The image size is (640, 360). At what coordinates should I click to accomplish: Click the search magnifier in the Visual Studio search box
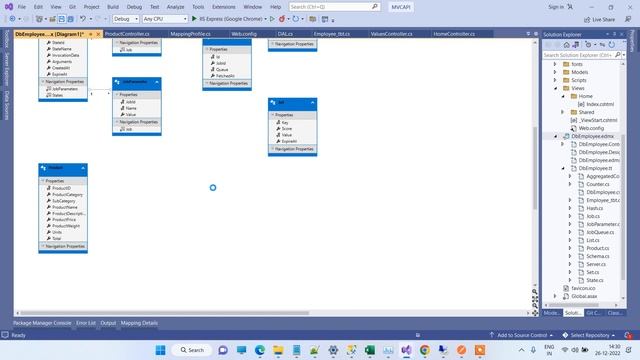(x=374, y=7)
